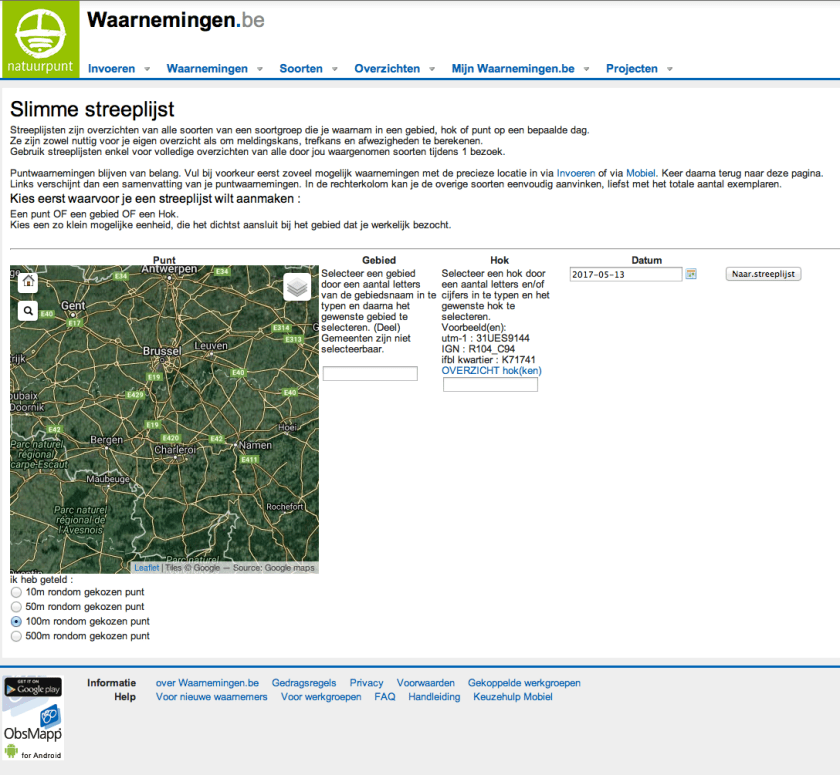Click Leuven on the map

point(211,346)
